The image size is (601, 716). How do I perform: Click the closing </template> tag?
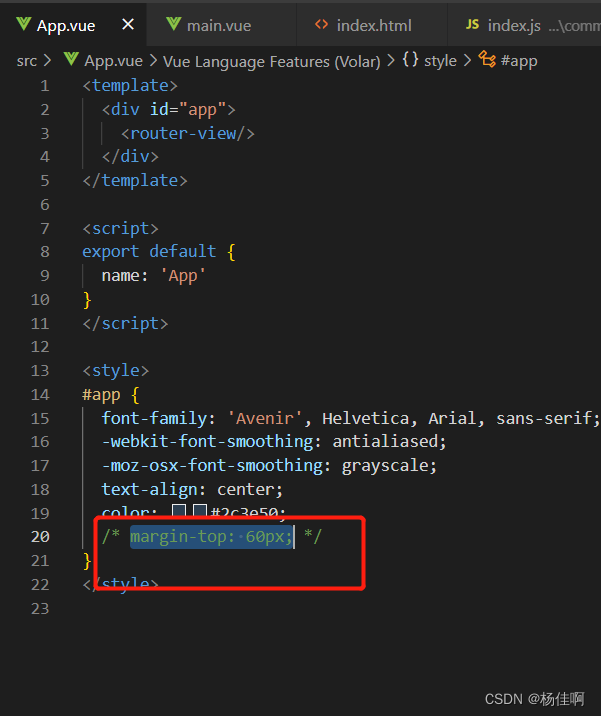click(135, 181)
